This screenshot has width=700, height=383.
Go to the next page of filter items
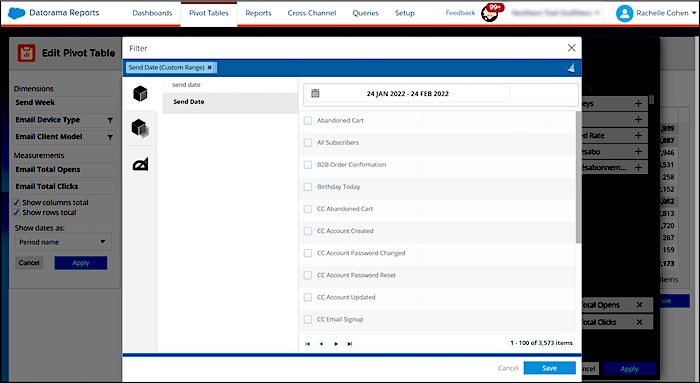tap(336, 344)
